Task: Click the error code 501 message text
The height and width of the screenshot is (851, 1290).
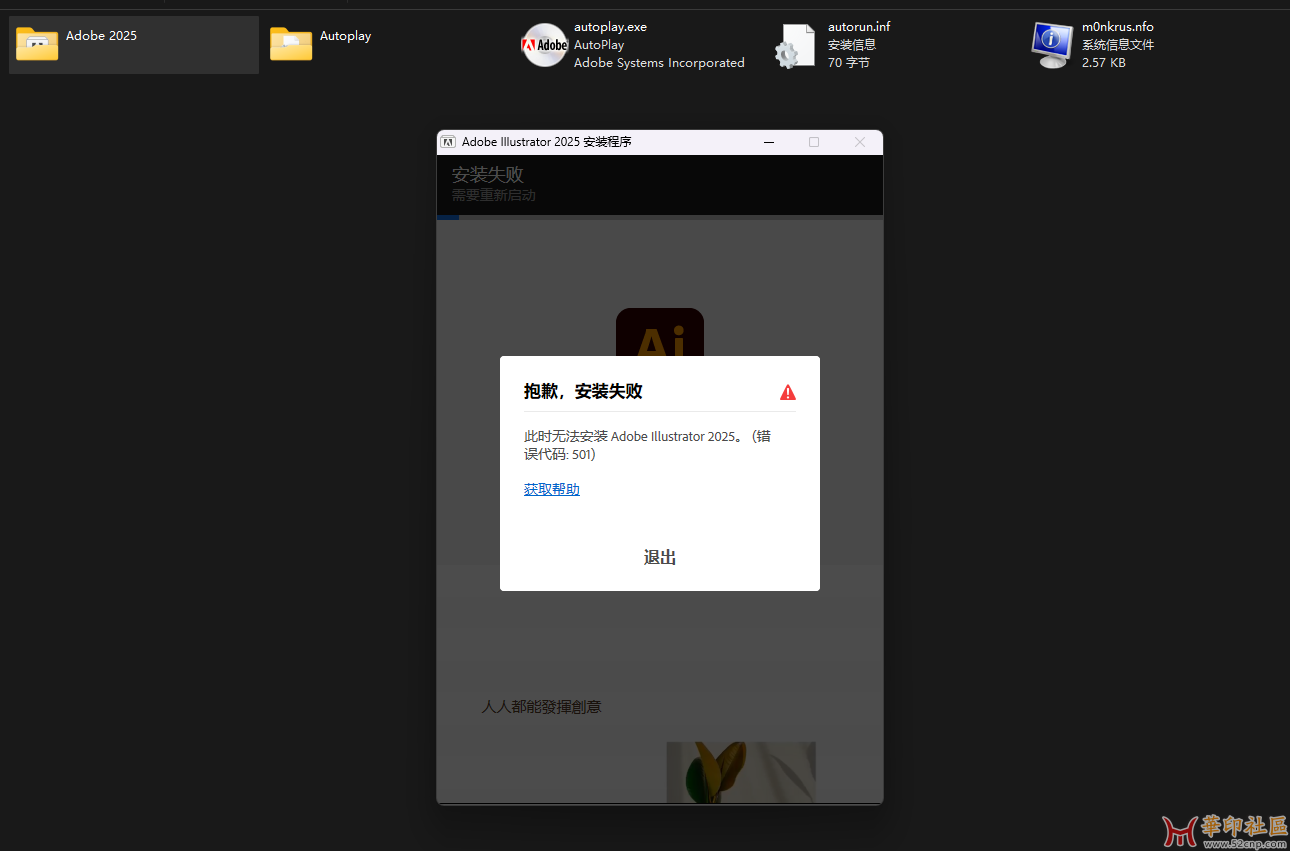Action: (648, 445)
